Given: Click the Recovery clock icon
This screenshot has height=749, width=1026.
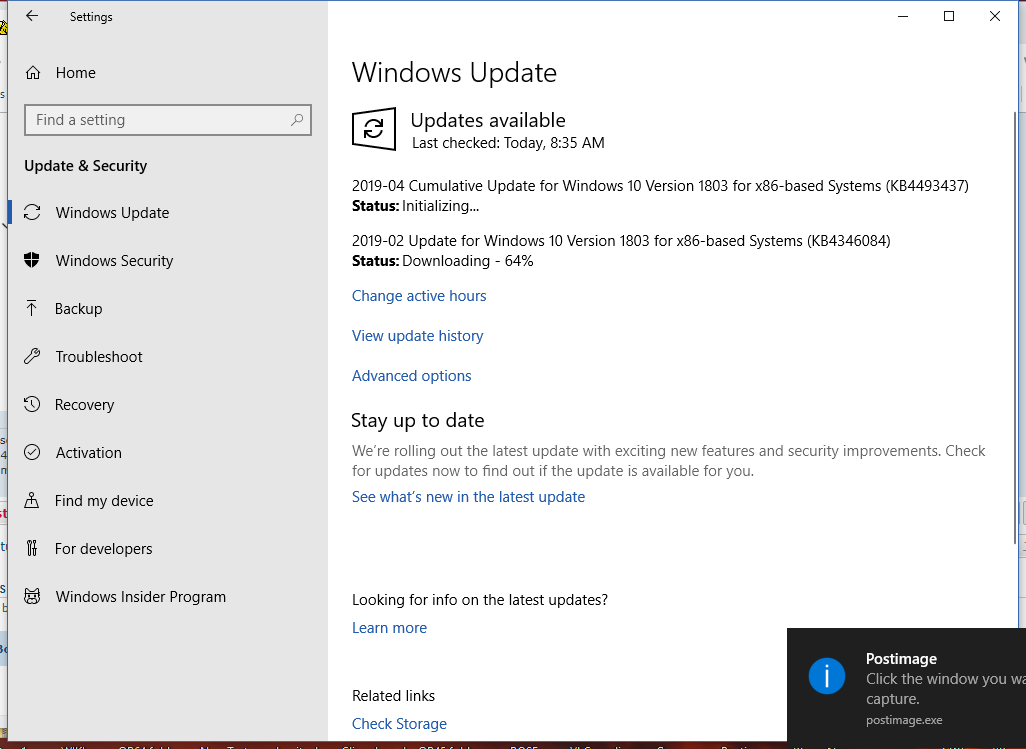Looking at the screenshot, I should click(32, 404).
